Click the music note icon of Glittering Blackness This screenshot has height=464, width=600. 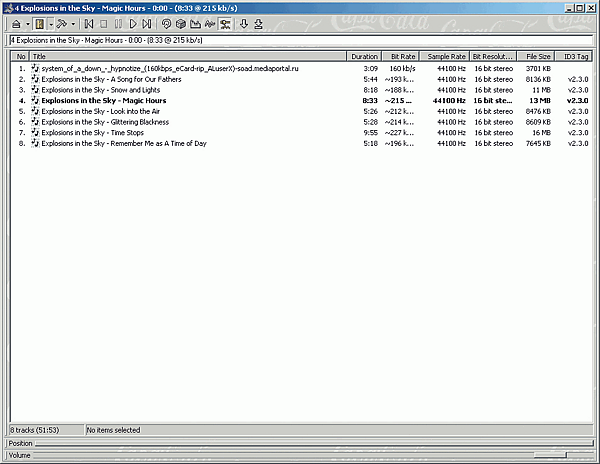click(x=35, y=122)
